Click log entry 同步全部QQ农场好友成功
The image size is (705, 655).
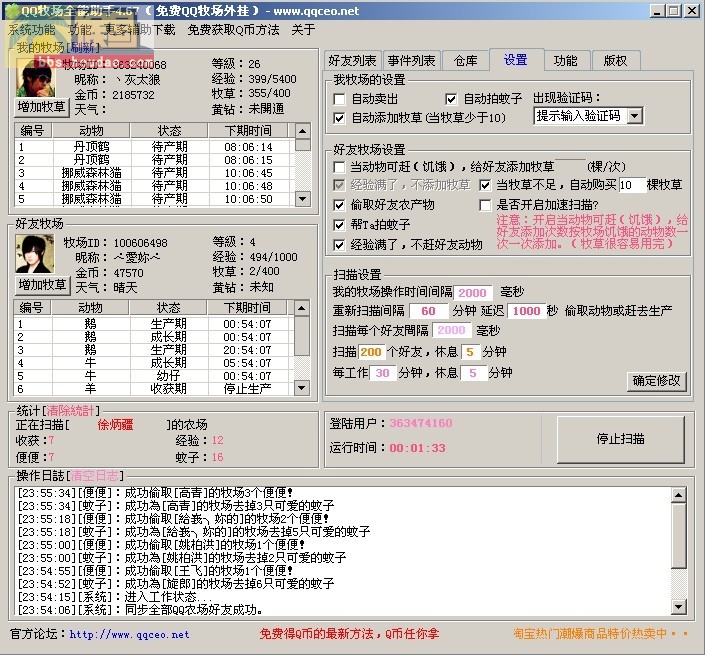tap(140, 610)
